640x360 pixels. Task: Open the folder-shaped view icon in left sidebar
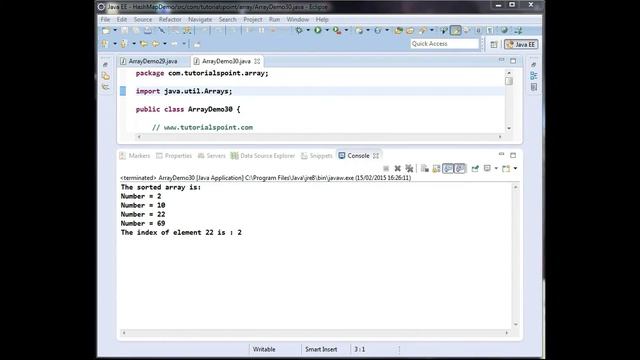point(106,76)
